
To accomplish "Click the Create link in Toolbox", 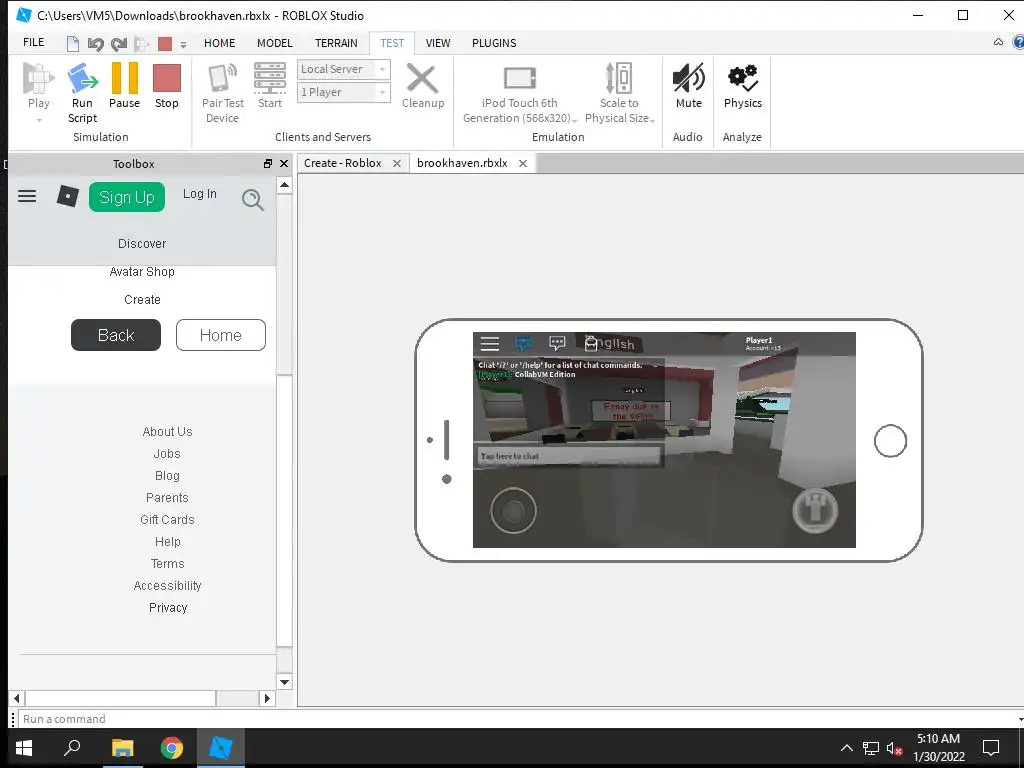I will pos(142,300).
